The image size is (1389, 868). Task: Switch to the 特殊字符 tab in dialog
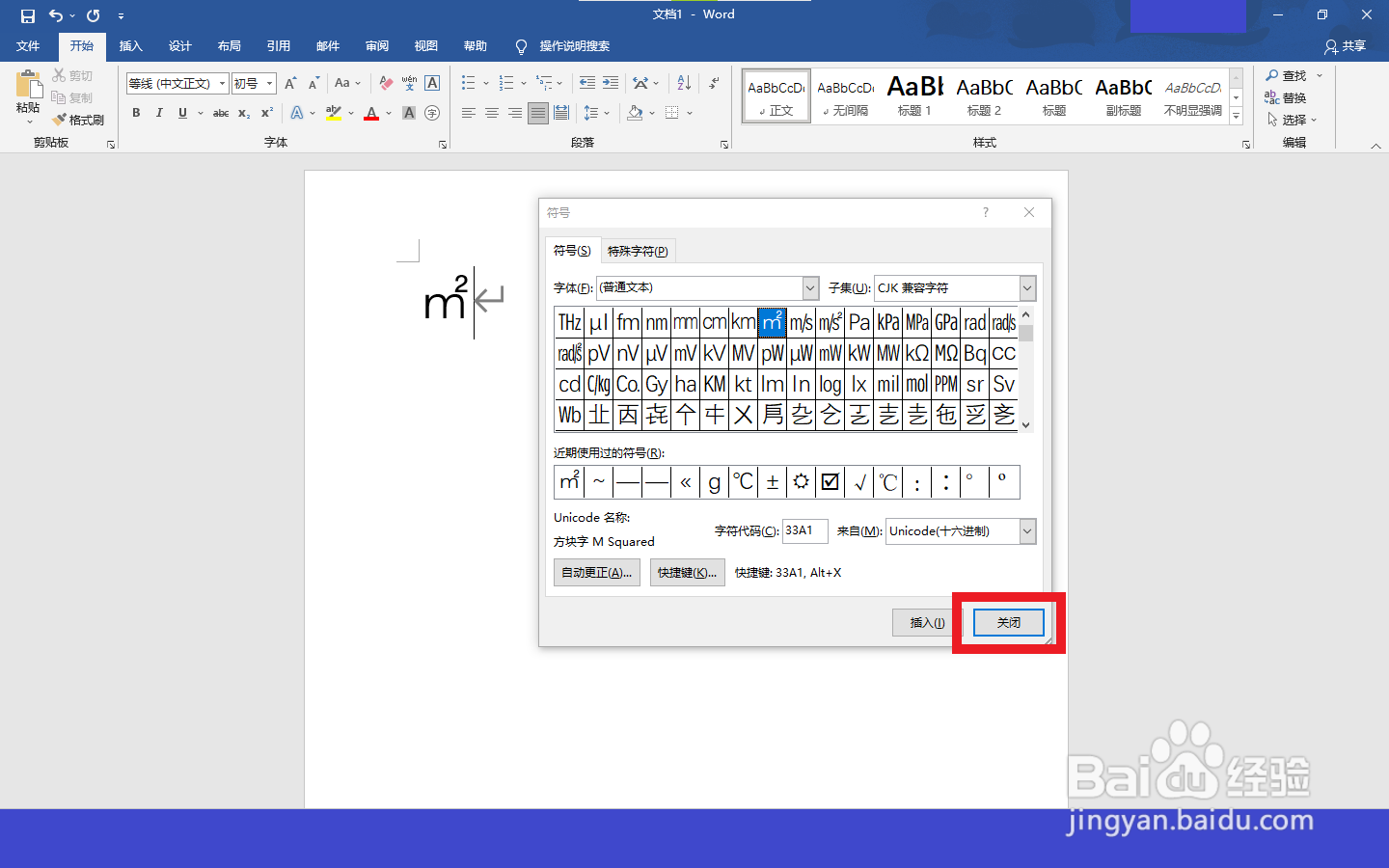coord(638,251)
